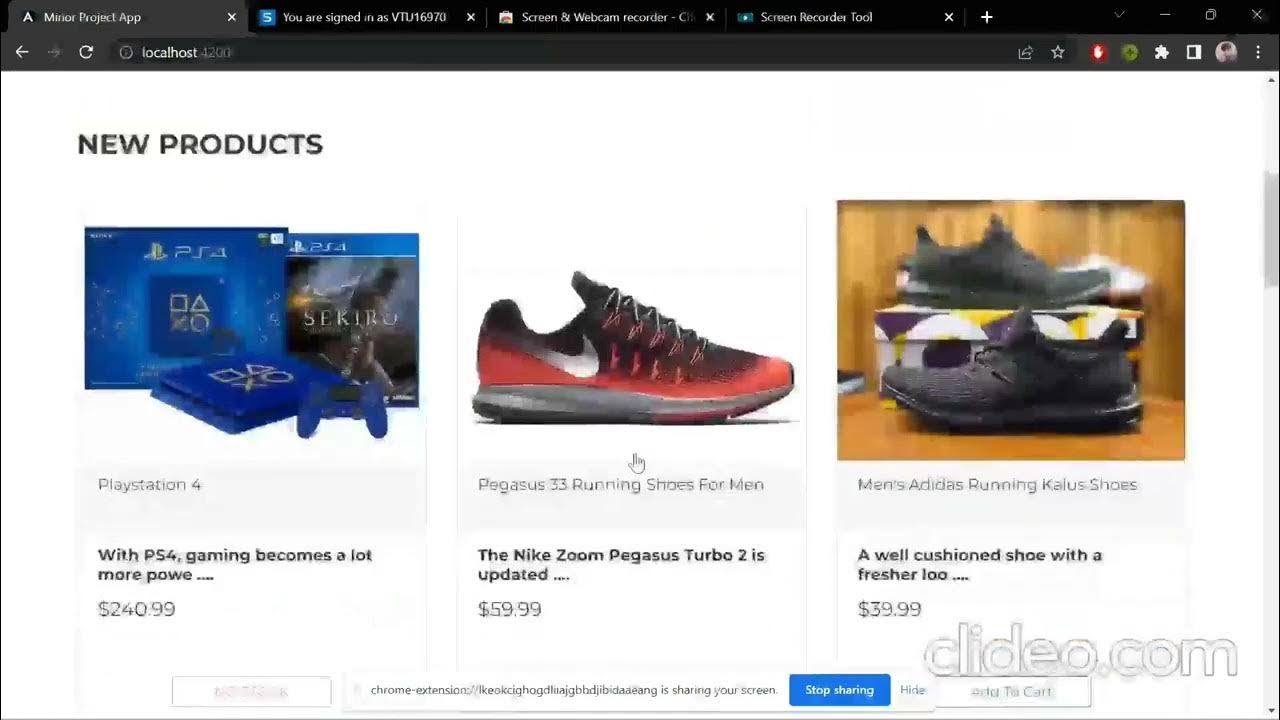Open the Playstation 4 product image
This screenshot has width=1280, height=720.
251,333
